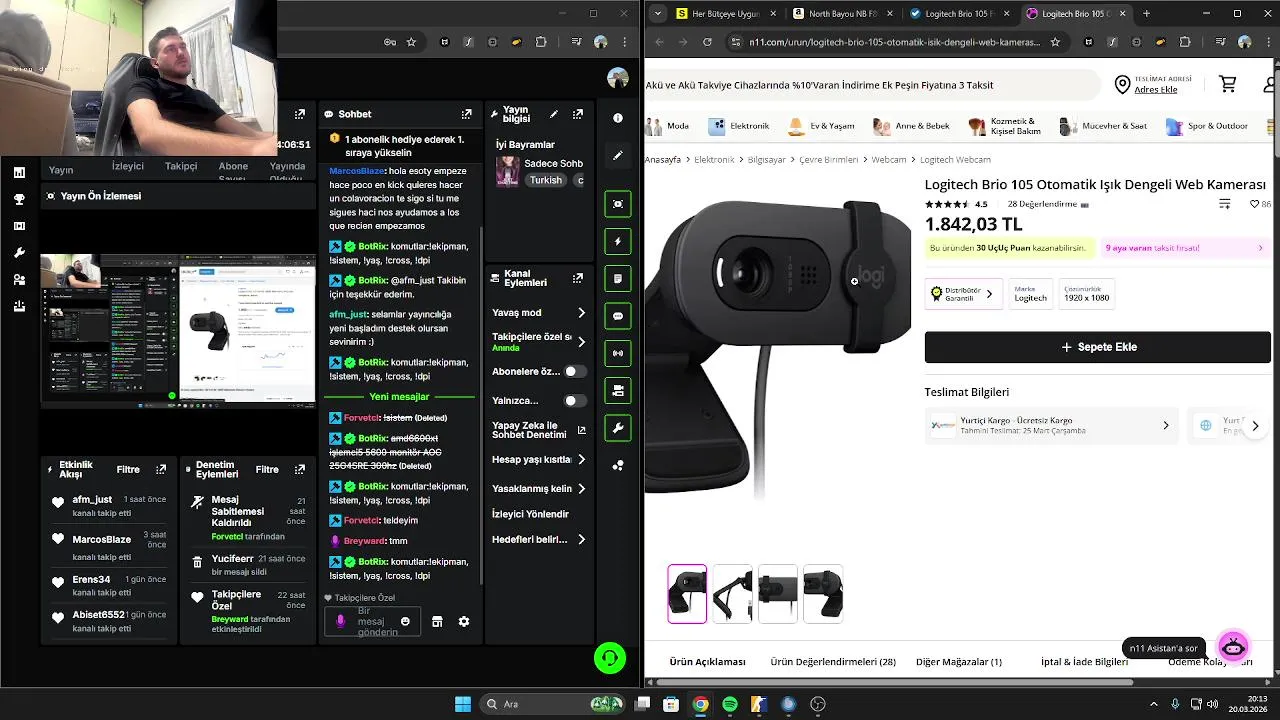
Task: Bookmark the n11 page with the star
Action: [x=1056, y=42]
